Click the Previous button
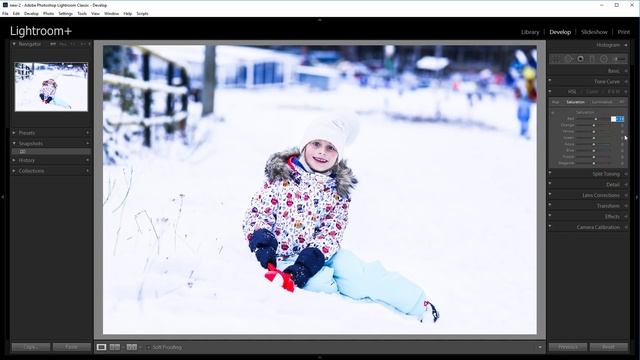 [x=568, y=347]
